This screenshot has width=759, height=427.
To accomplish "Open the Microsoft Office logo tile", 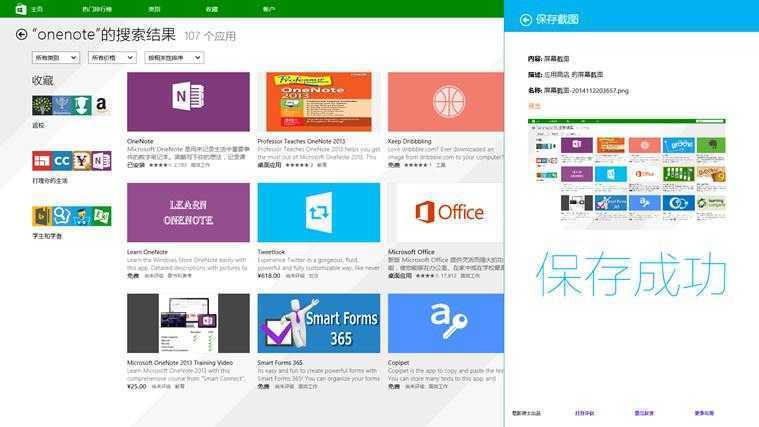I will click(446, 213).
